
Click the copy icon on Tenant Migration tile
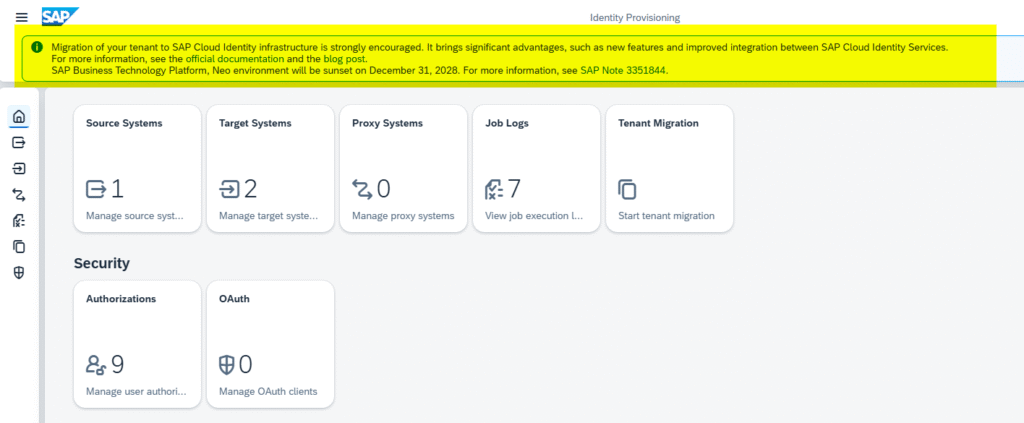point(627,189)
